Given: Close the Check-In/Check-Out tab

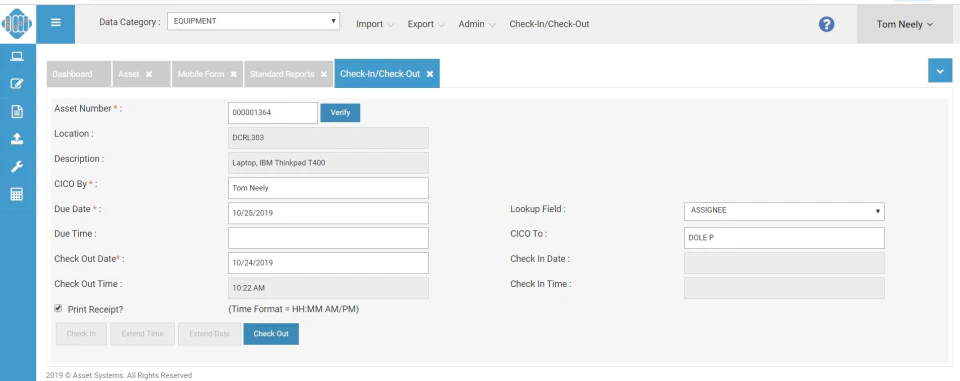Looking at the screenshot, I should click(430, 74).
